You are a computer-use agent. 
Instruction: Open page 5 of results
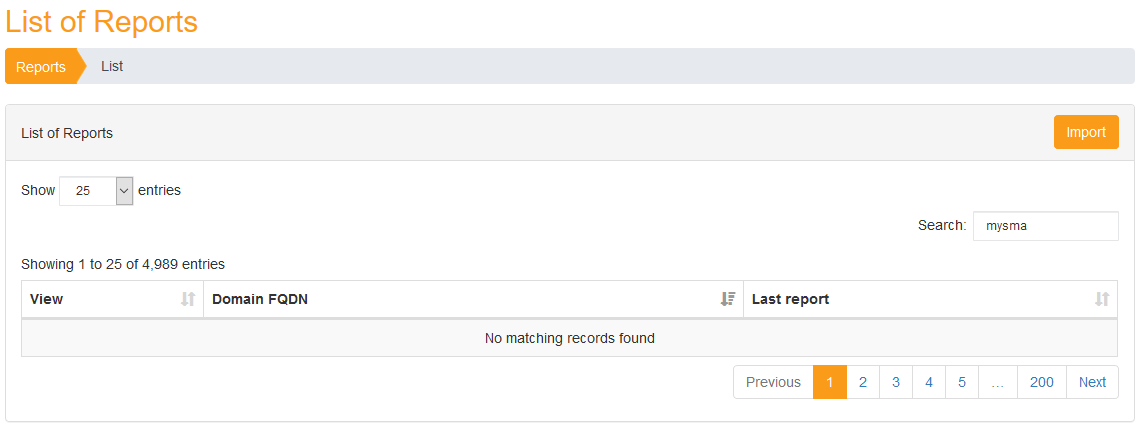[962, 382]
